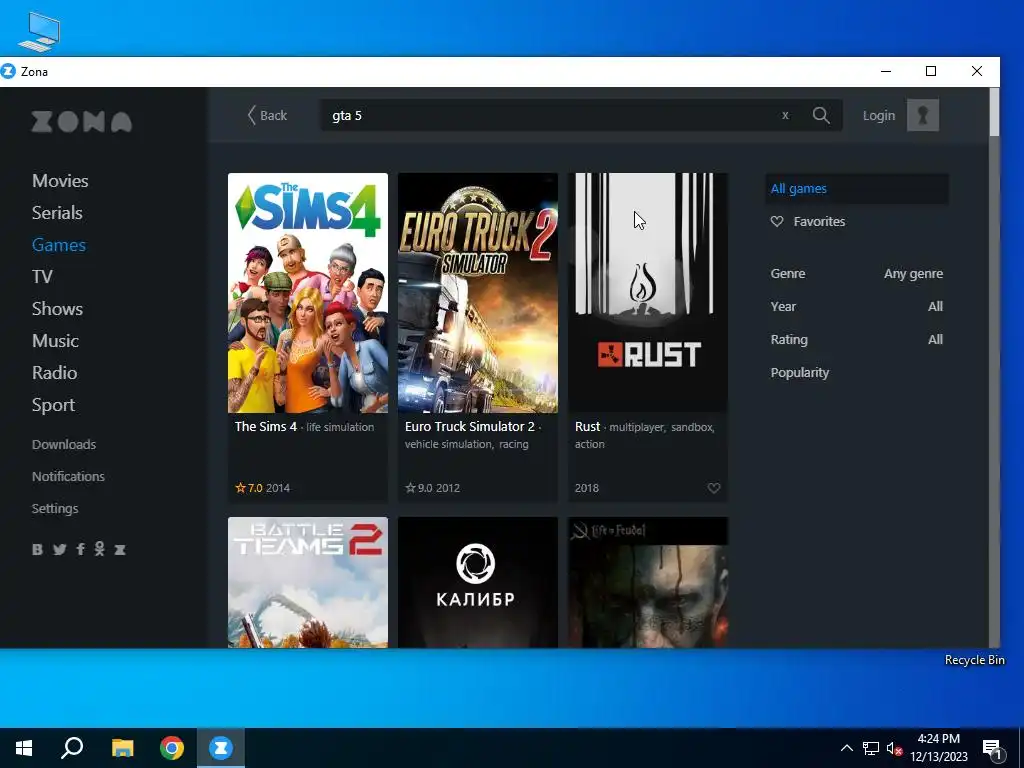The width and height of the screenshot is (1024, 768).
Task: Click the user avatar icon beside Login
Action: coord(923,116)
